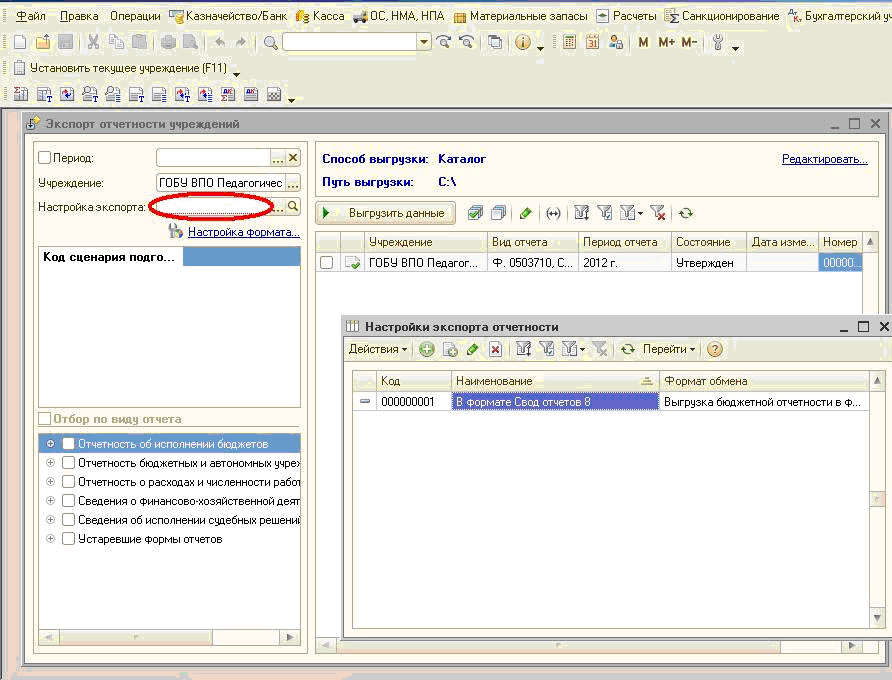Check Отчетность об исполнении бюджетов checkbox
Screen dimensions: 892x680
click(69, 443)
